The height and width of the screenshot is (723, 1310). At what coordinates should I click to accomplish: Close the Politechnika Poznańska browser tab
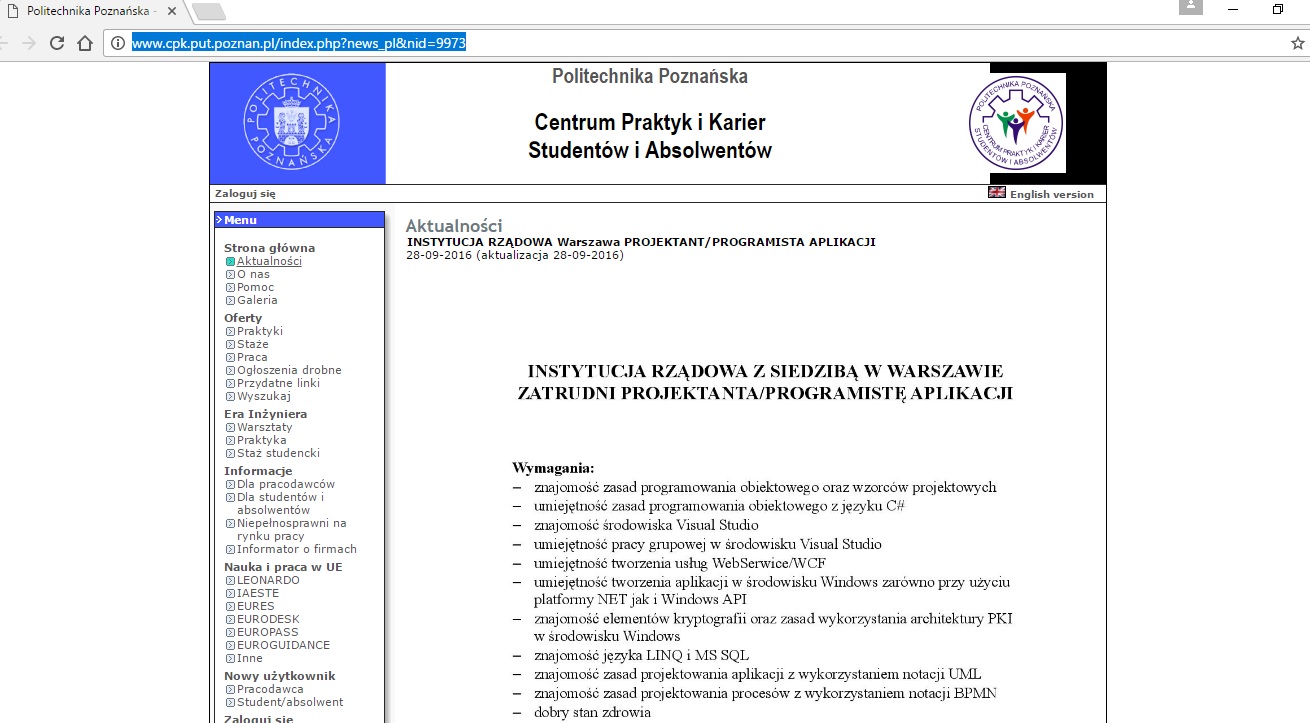point(172,10)
